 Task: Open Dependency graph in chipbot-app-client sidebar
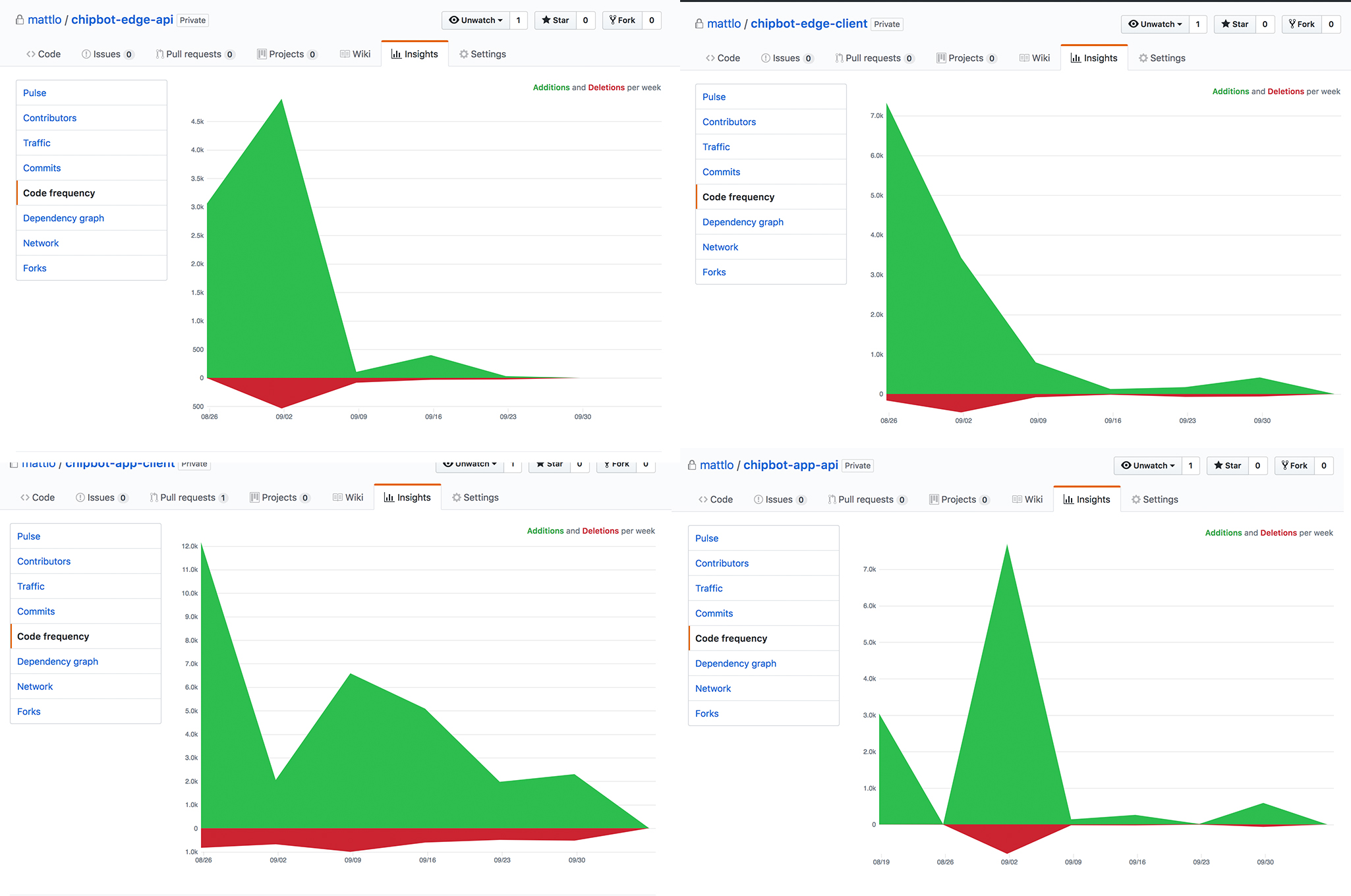pyautogui.click(x=86, y=661)
